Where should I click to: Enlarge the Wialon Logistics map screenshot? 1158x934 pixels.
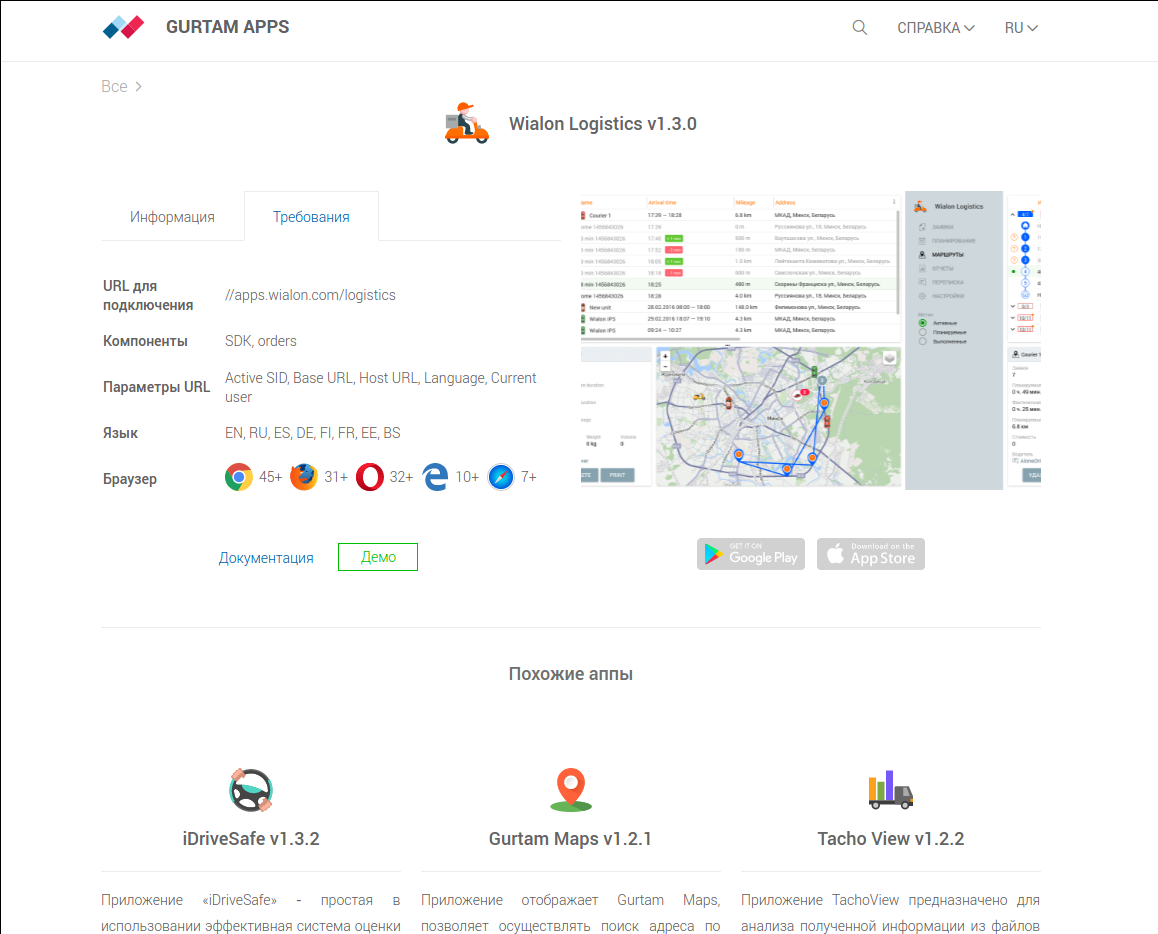[x=810, y=340]
